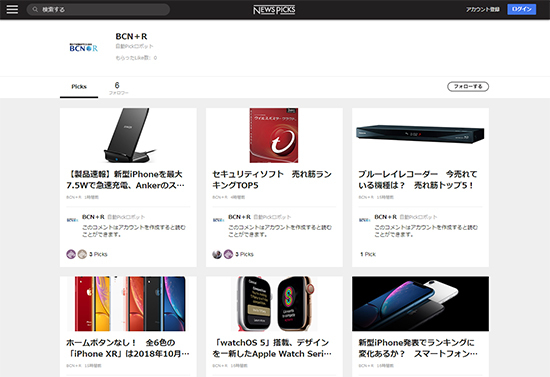Screen dimensions: 550x377
Task: Click BCN+R commenter avatar in security software card
Action: tap(218, 220)
